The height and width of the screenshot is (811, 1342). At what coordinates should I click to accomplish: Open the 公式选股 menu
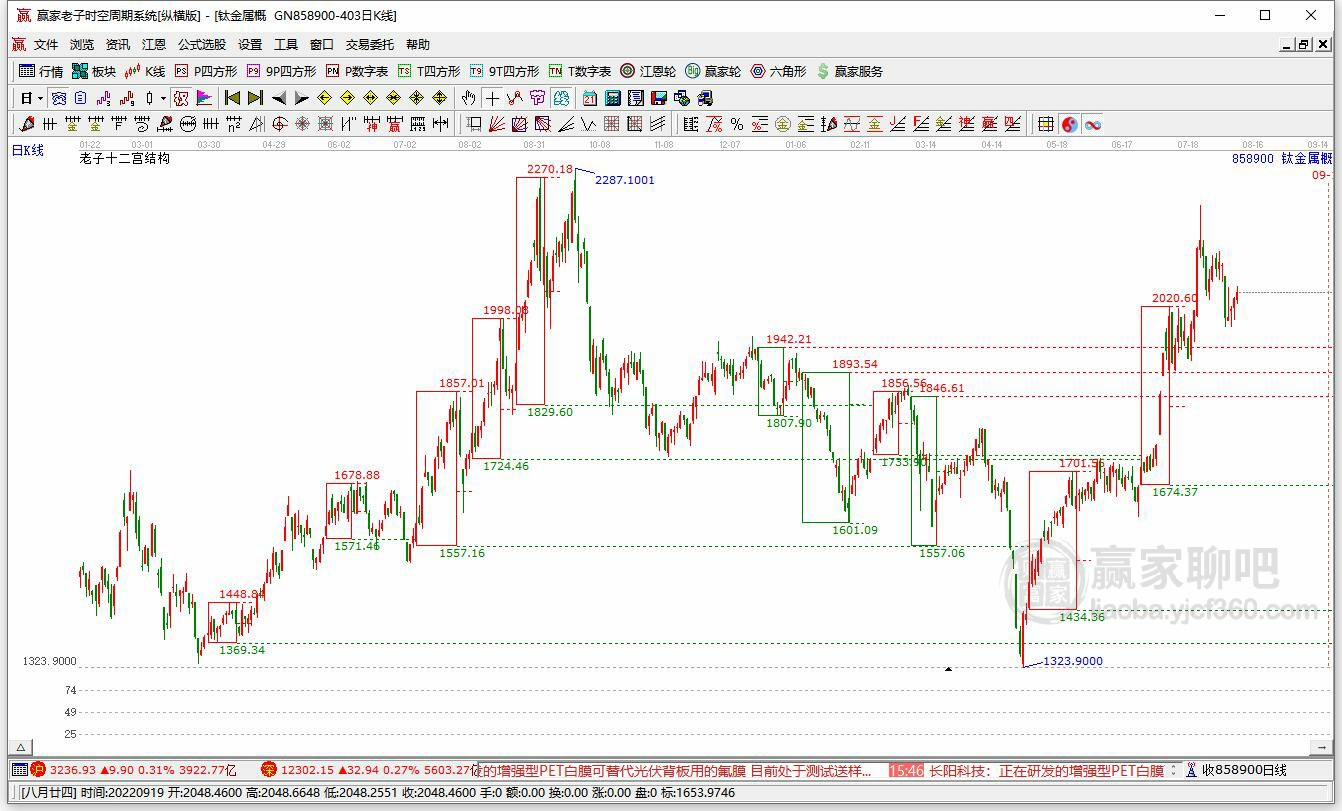click(x=202, y=45)
